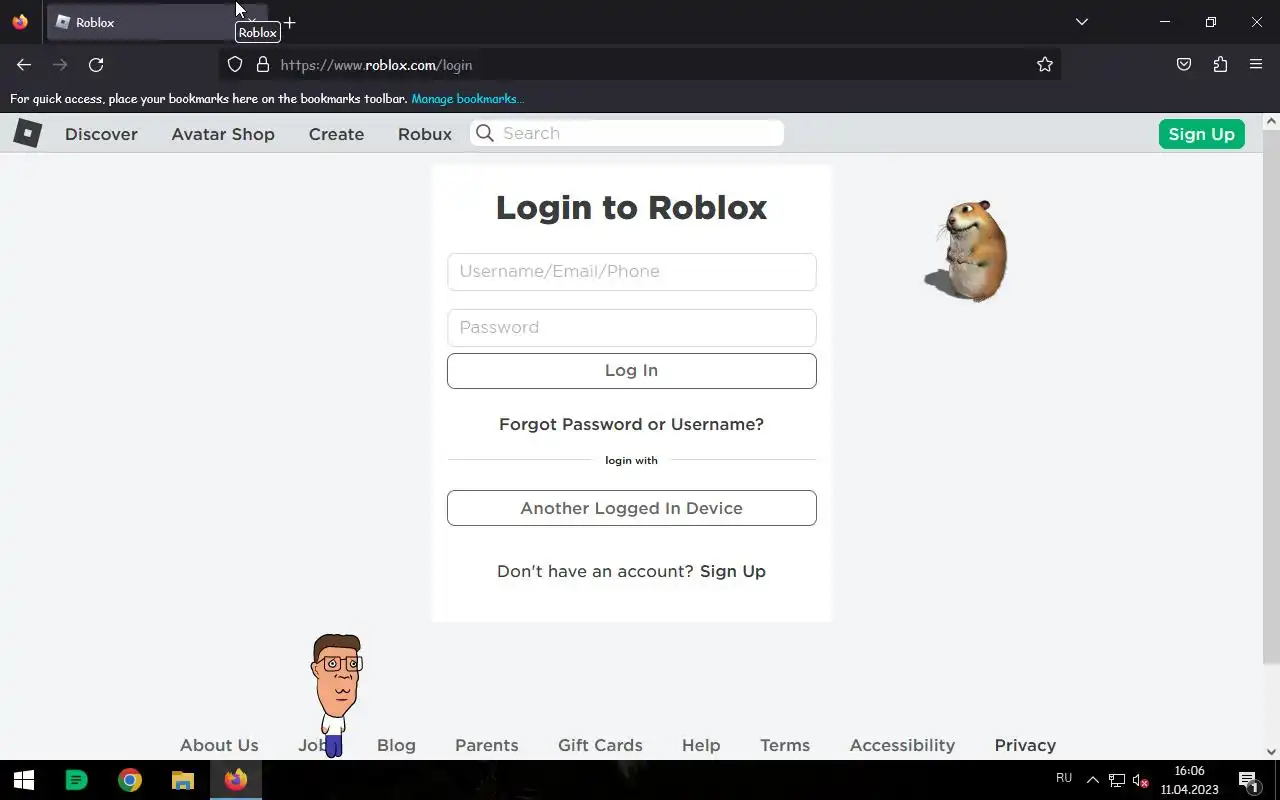The height and width of the screenshot is (800, 1280).
Task: Launch Chrome from the taskbar
Action: (130, 780)
